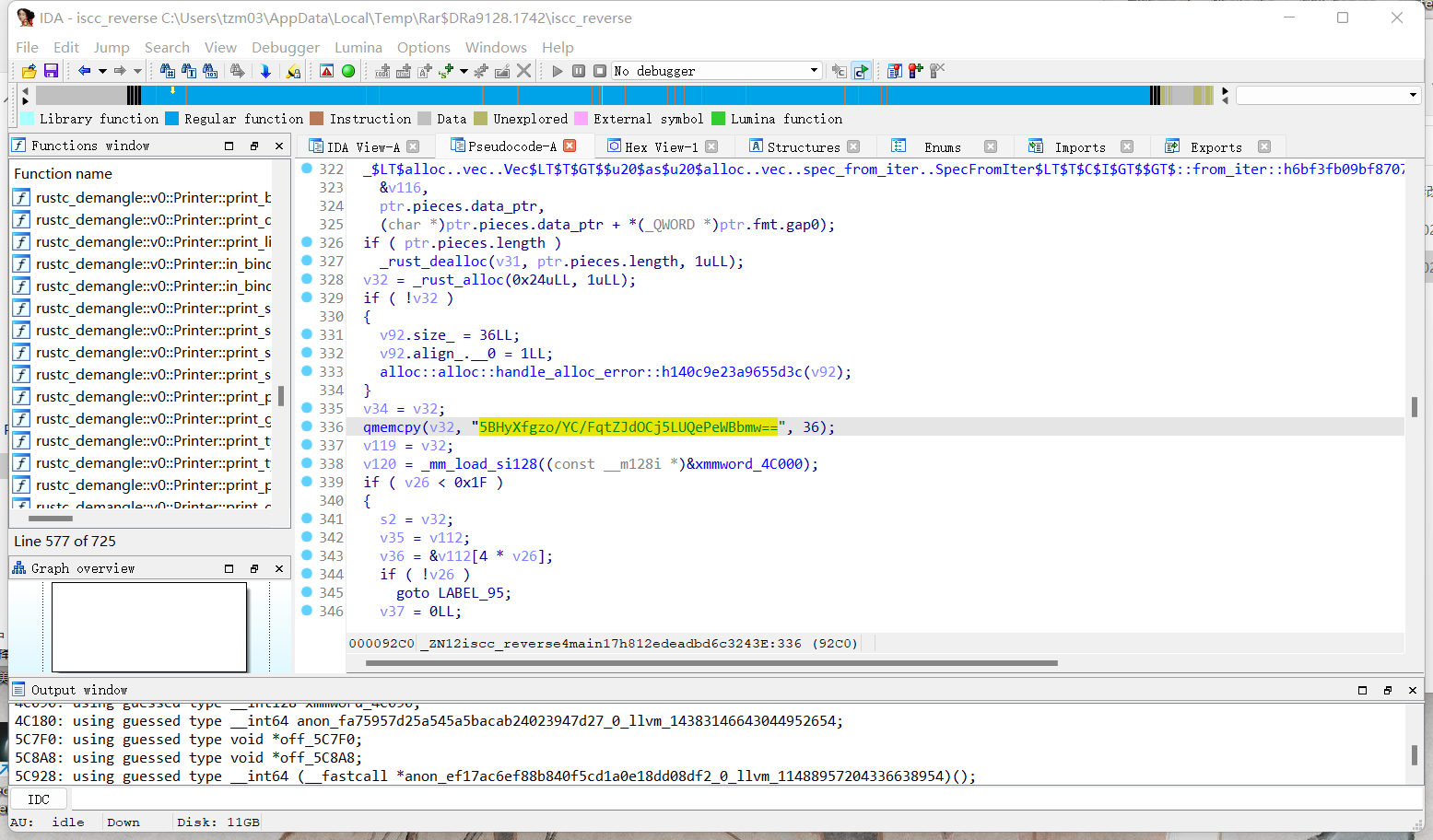Close the Functions window panel
The height and width of the screenshot is (840, 1433).
(x=279, y=146)
